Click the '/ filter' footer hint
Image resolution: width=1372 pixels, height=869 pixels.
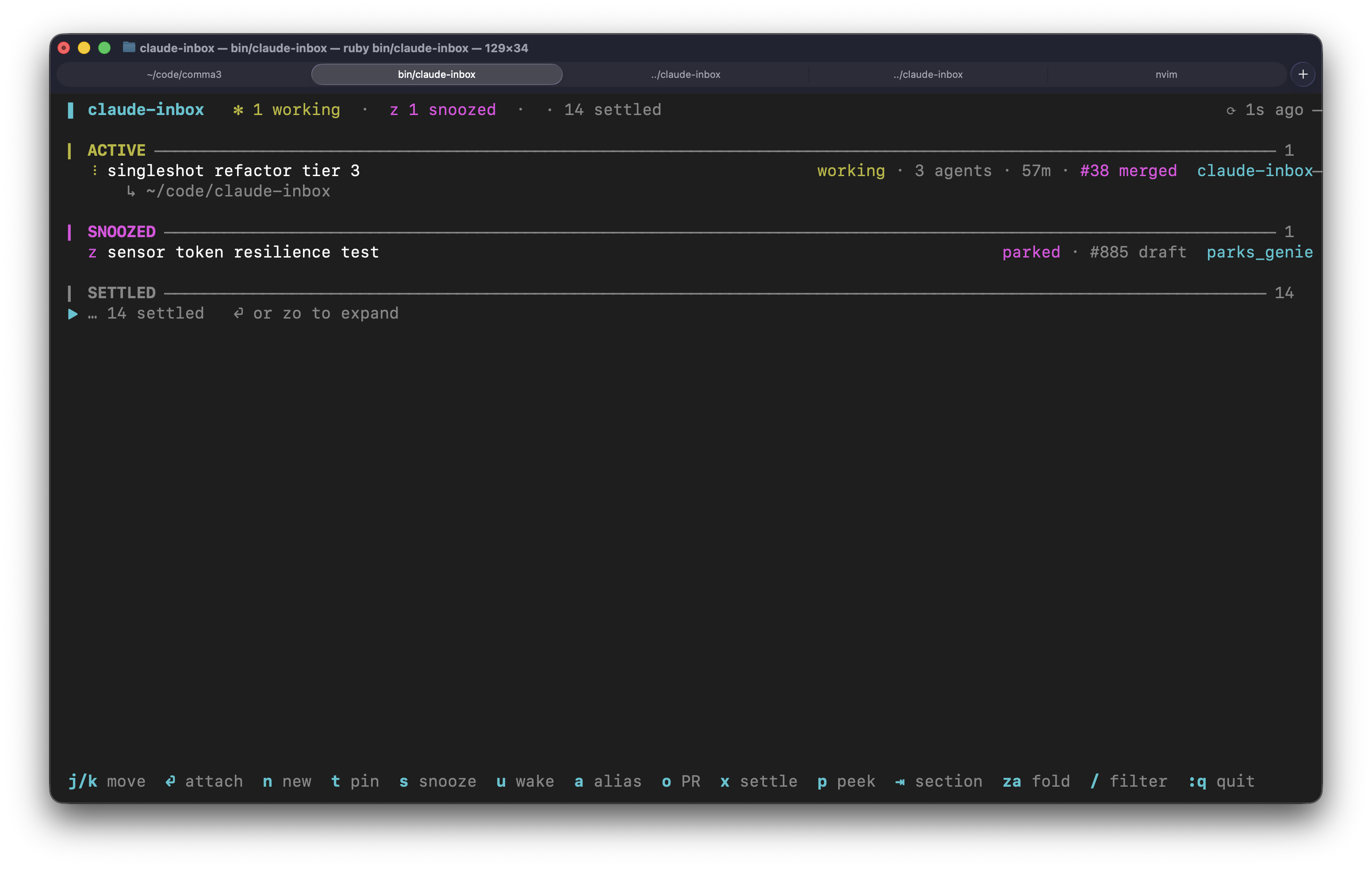click(x=1128, y=782)
